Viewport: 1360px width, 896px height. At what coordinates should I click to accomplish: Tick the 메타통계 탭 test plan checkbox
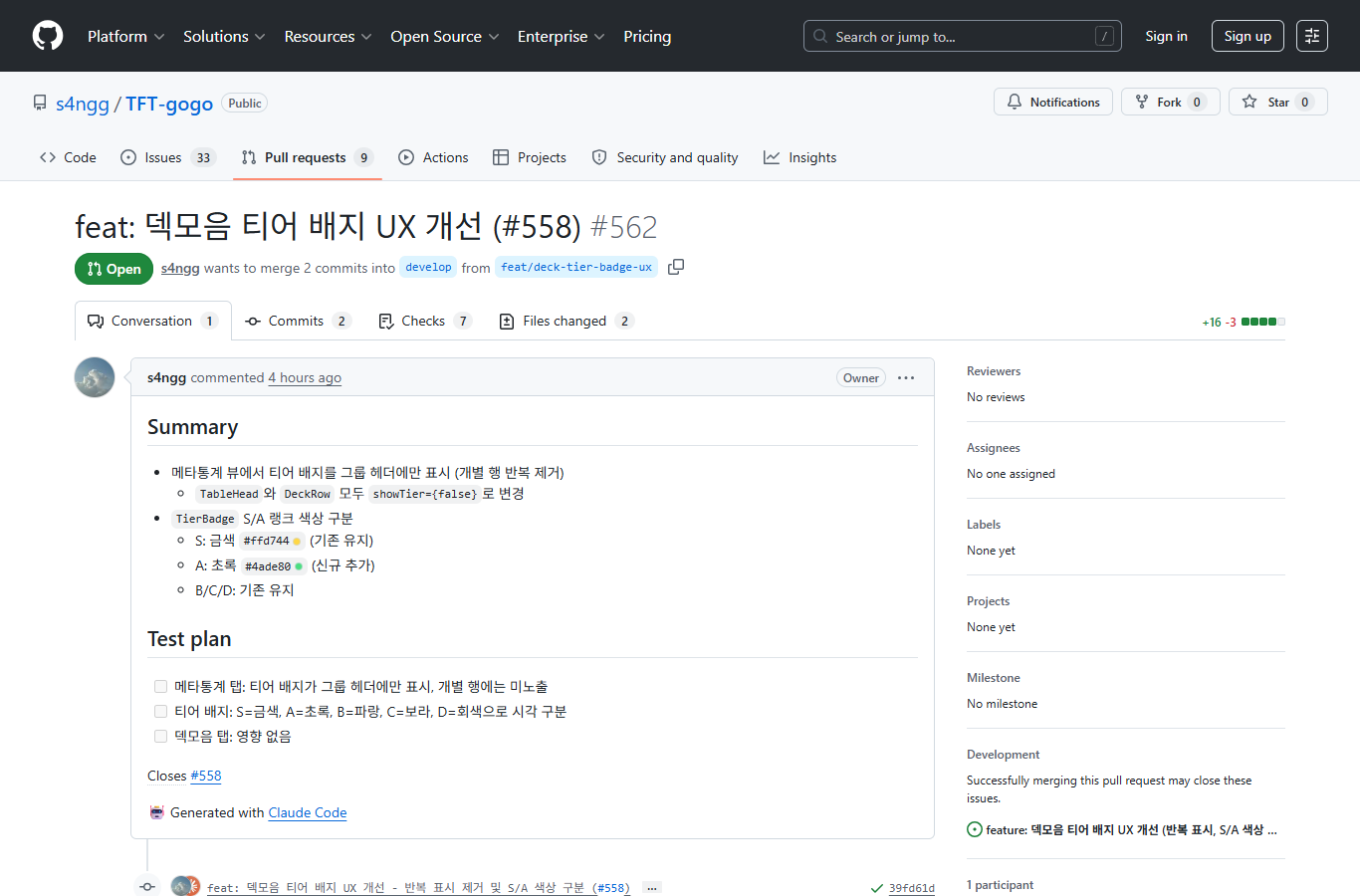click(160, 686)
